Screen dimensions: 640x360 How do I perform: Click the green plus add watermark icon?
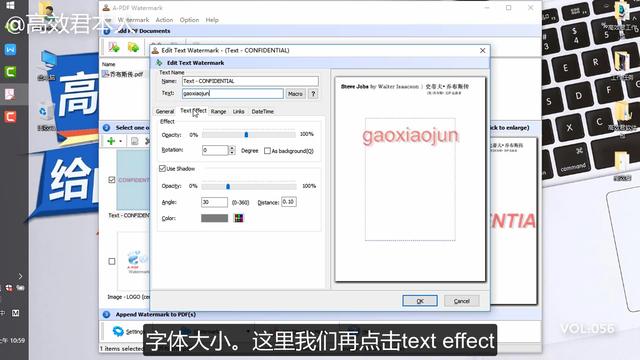111,141
